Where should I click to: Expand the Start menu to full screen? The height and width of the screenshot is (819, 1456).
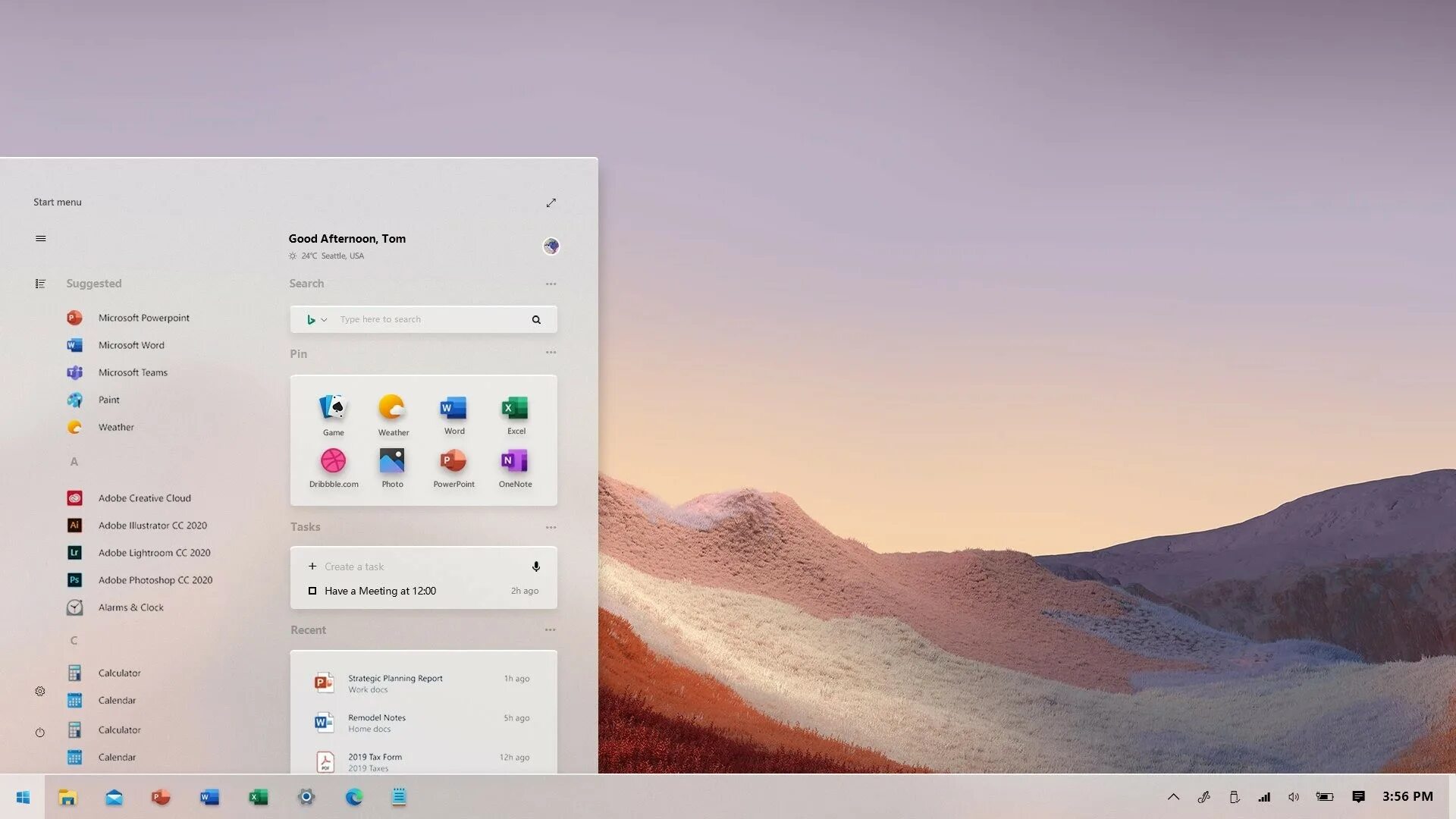(551, 202)
